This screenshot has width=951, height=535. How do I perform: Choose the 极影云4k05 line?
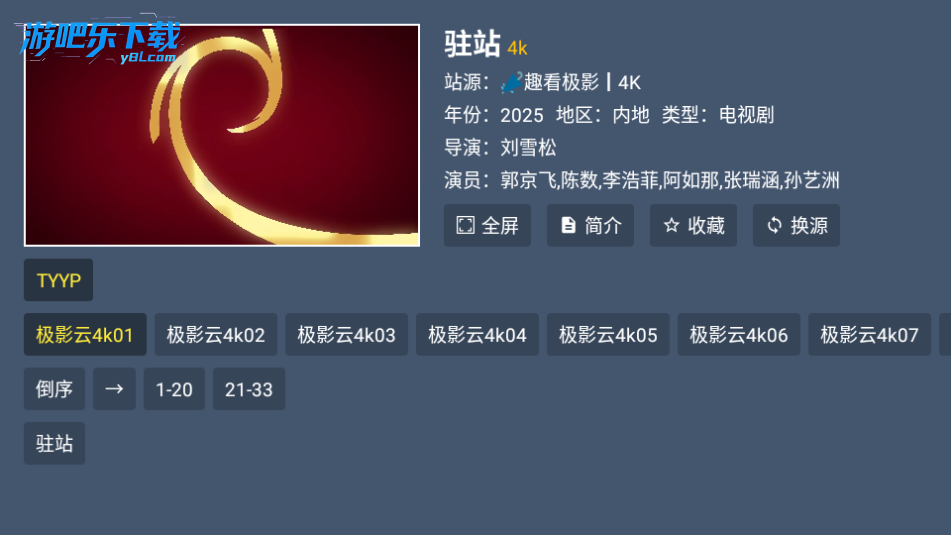[608, 334]
